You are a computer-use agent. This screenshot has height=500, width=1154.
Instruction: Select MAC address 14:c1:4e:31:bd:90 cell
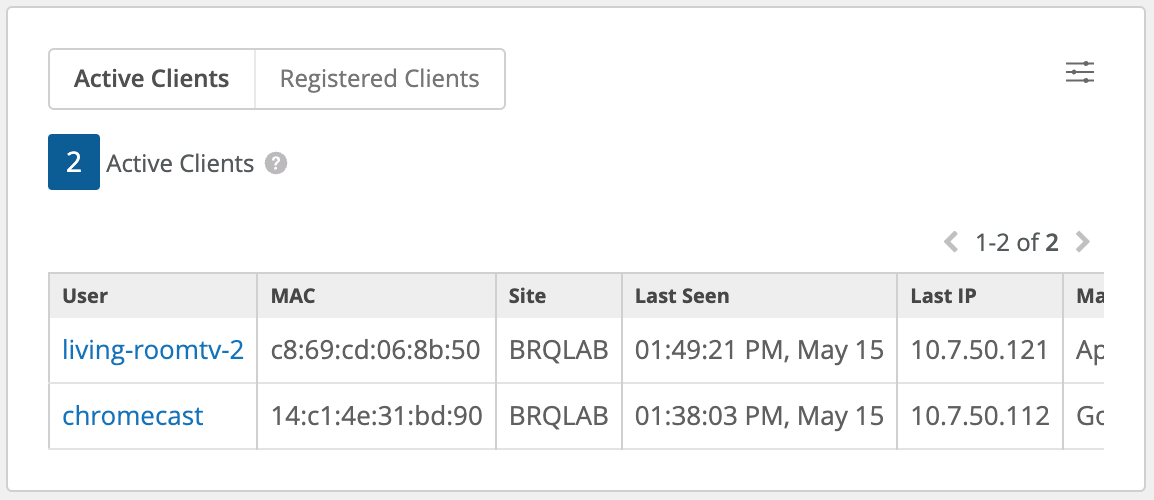[x=376, y=415]
